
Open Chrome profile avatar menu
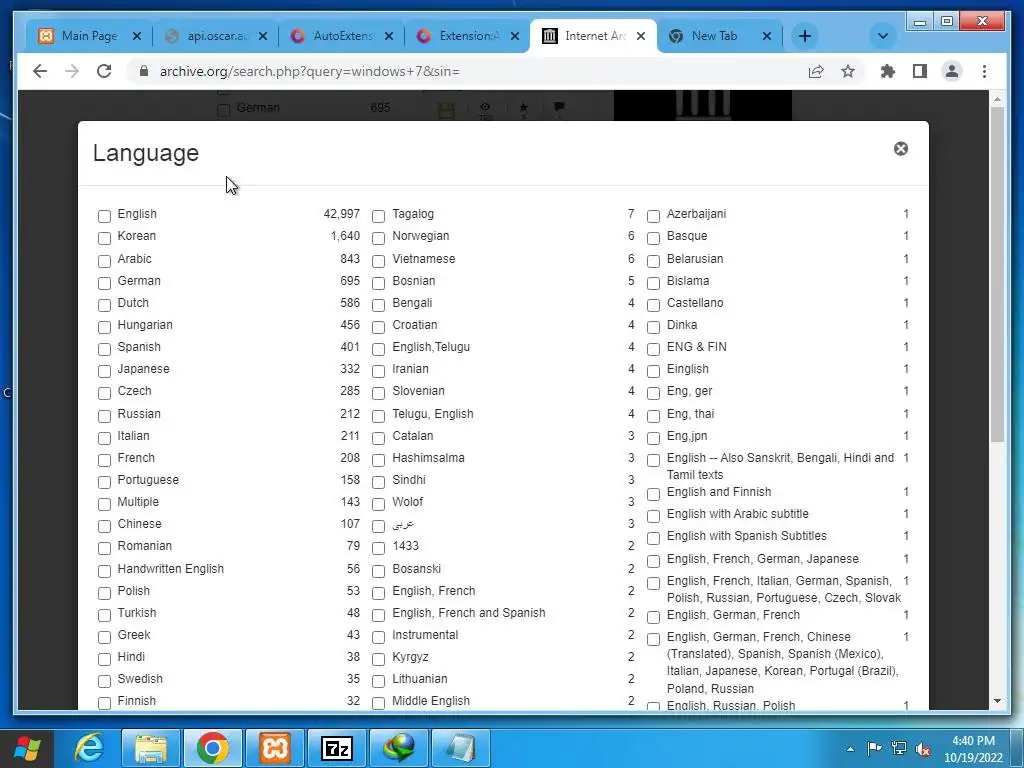pos(952,71)
